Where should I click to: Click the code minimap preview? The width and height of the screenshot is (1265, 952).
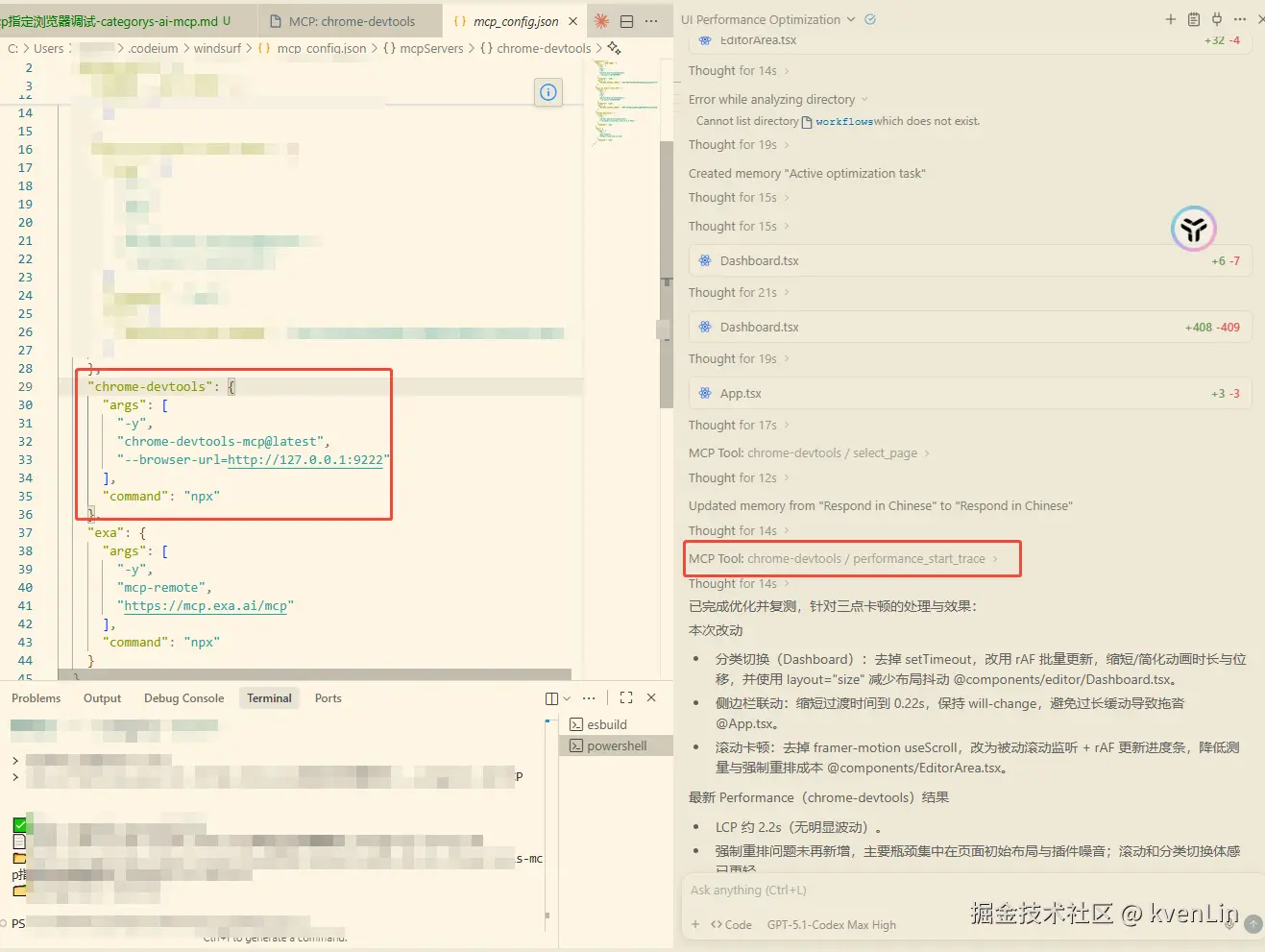pos(626,103)
